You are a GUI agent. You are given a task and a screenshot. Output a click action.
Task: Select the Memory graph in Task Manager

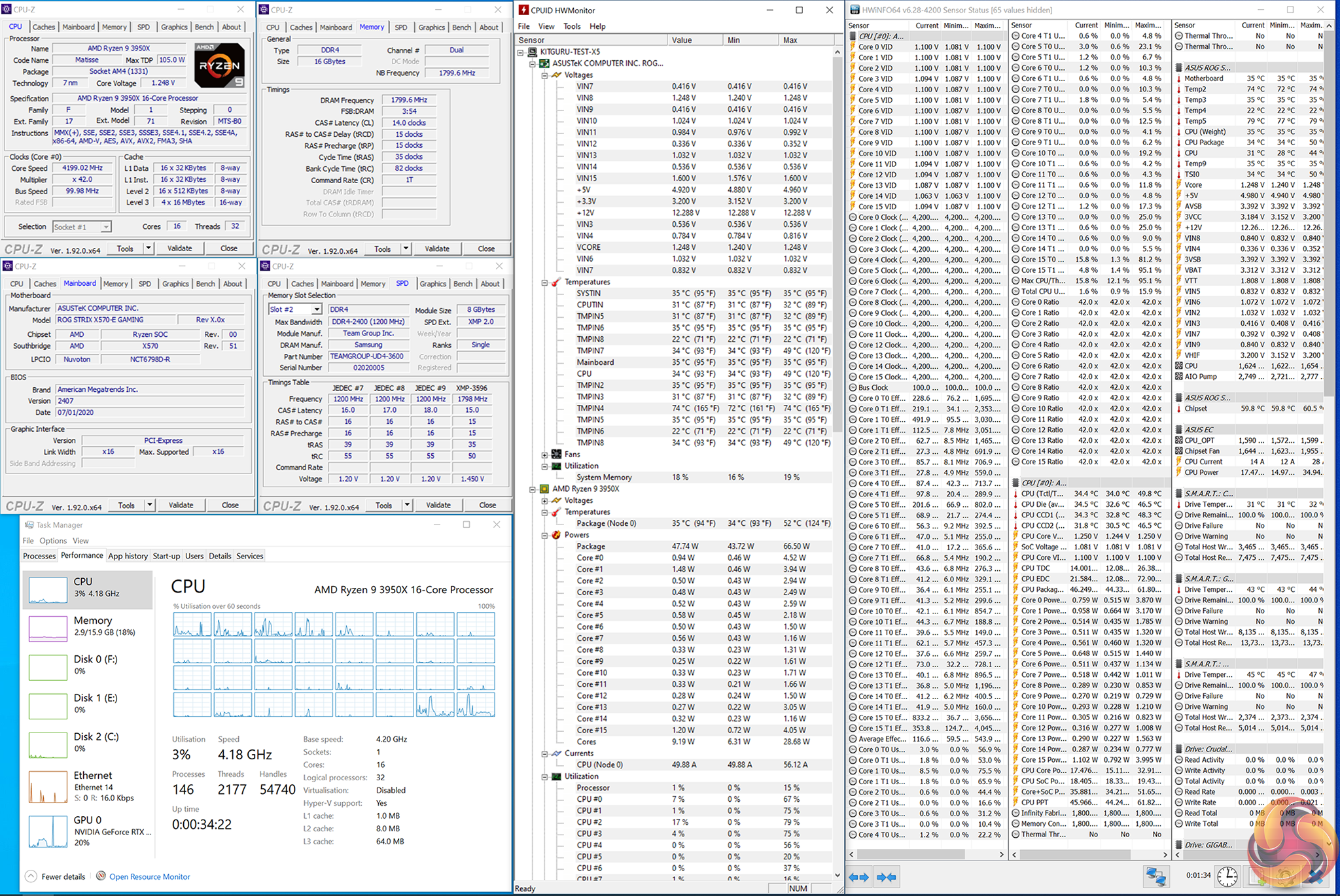(48, 628)
